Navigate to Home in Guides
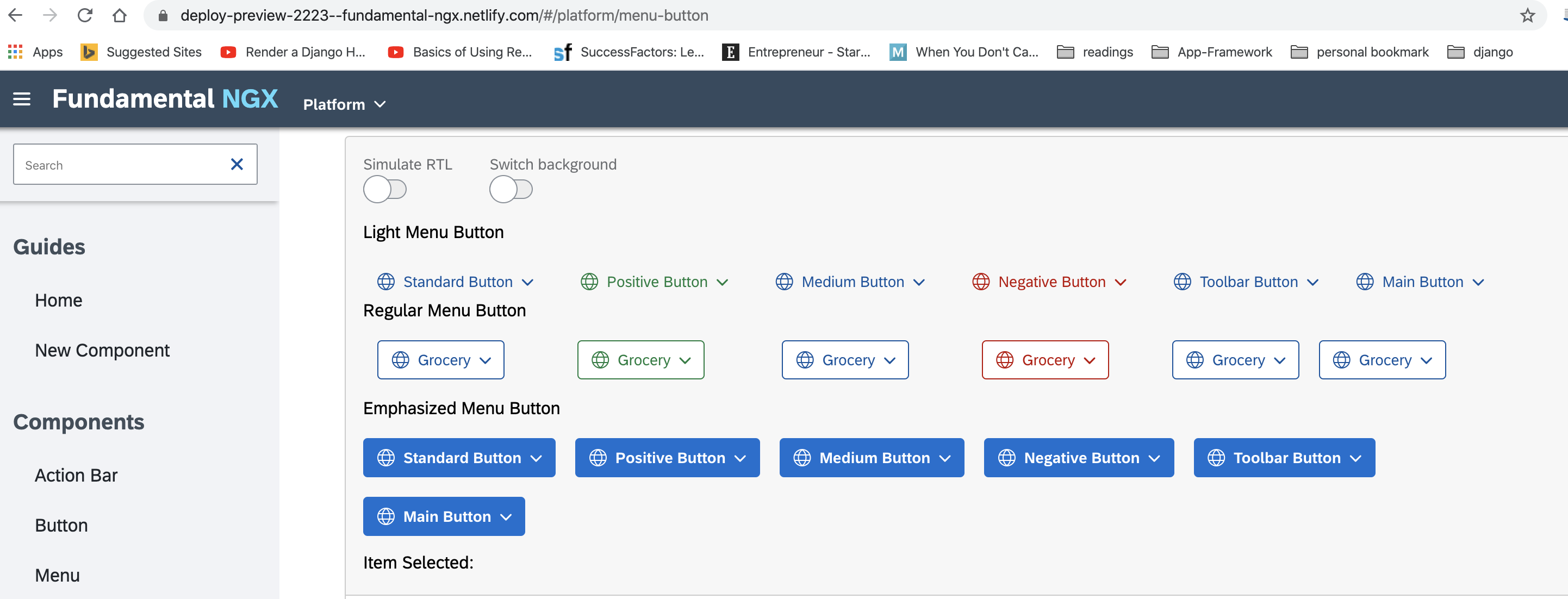 click(x=58, y=300)
